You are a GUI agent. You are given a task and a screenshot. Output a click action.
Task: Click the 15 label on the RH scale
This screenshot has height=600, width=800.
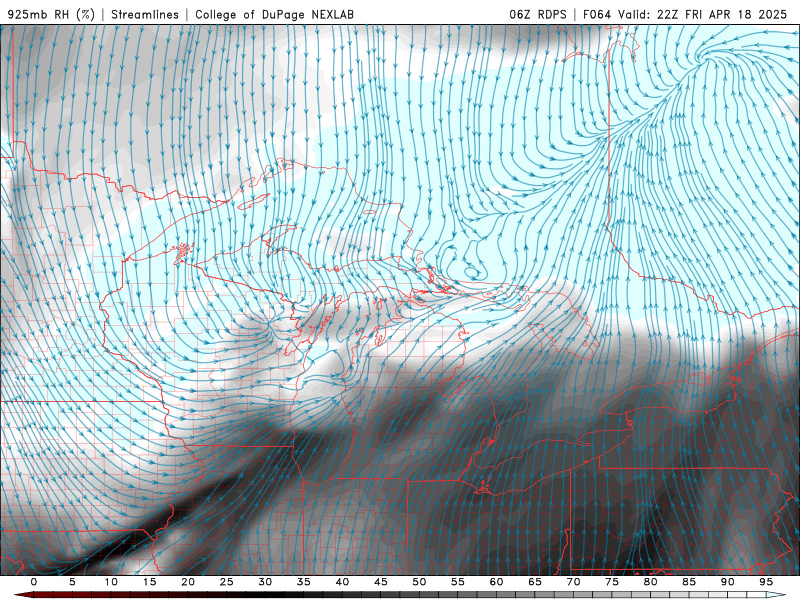point(149,582)
